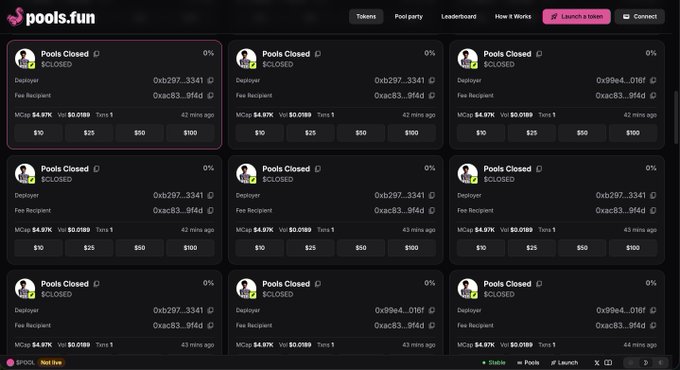Screen dimensions: 680x370
Task: Copy token name in the pink-highlighted Pools Closed card
Action: (x=97, y=54)
